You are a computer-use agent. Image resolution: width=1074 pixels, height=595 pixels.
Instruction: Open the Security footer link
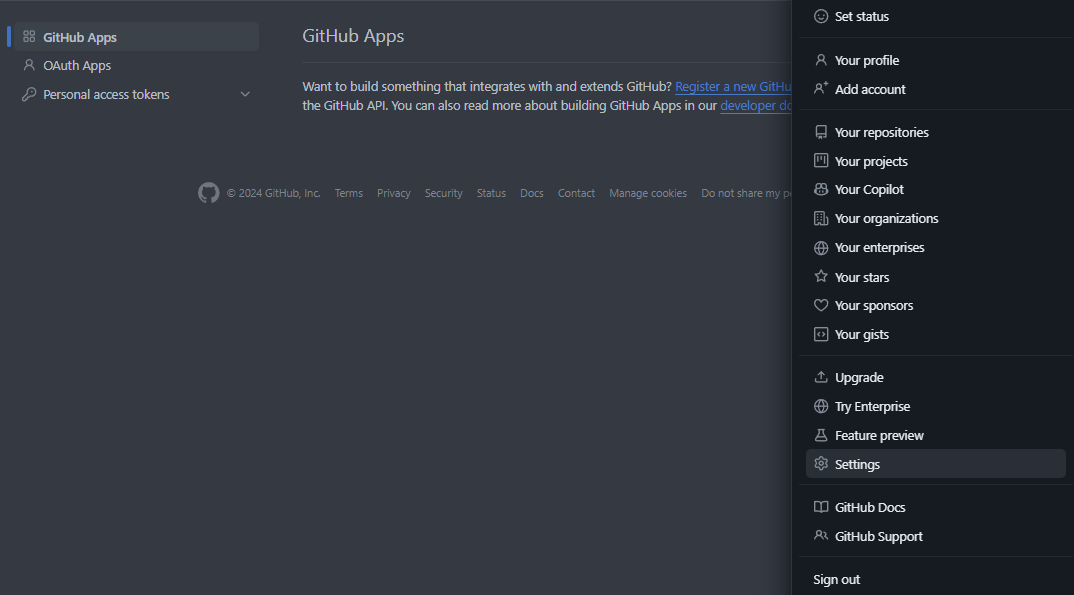pyautogui.click(x=444, y=193)
